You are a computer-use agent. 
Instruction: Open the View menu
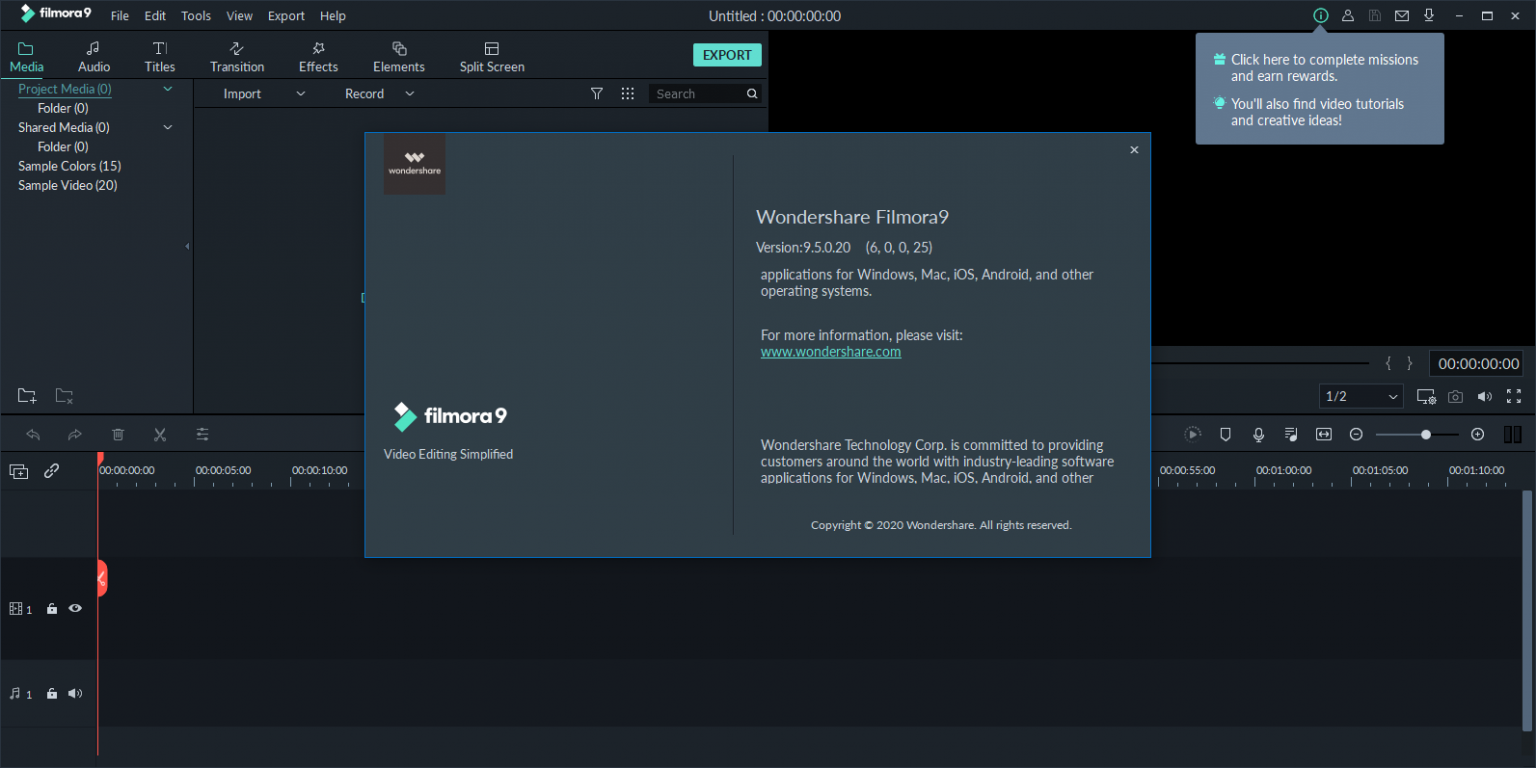coord(239,16)
